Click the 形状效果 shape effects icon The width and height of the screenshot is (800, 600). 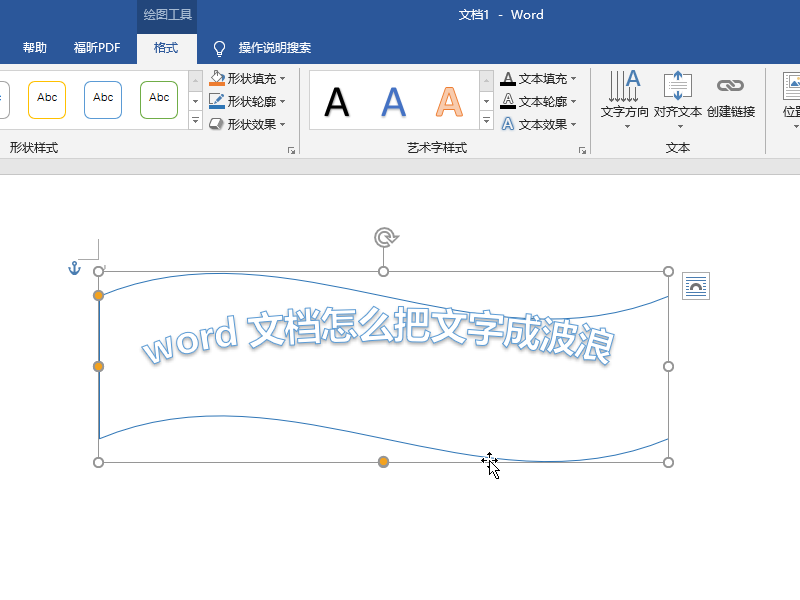[217, 124]
